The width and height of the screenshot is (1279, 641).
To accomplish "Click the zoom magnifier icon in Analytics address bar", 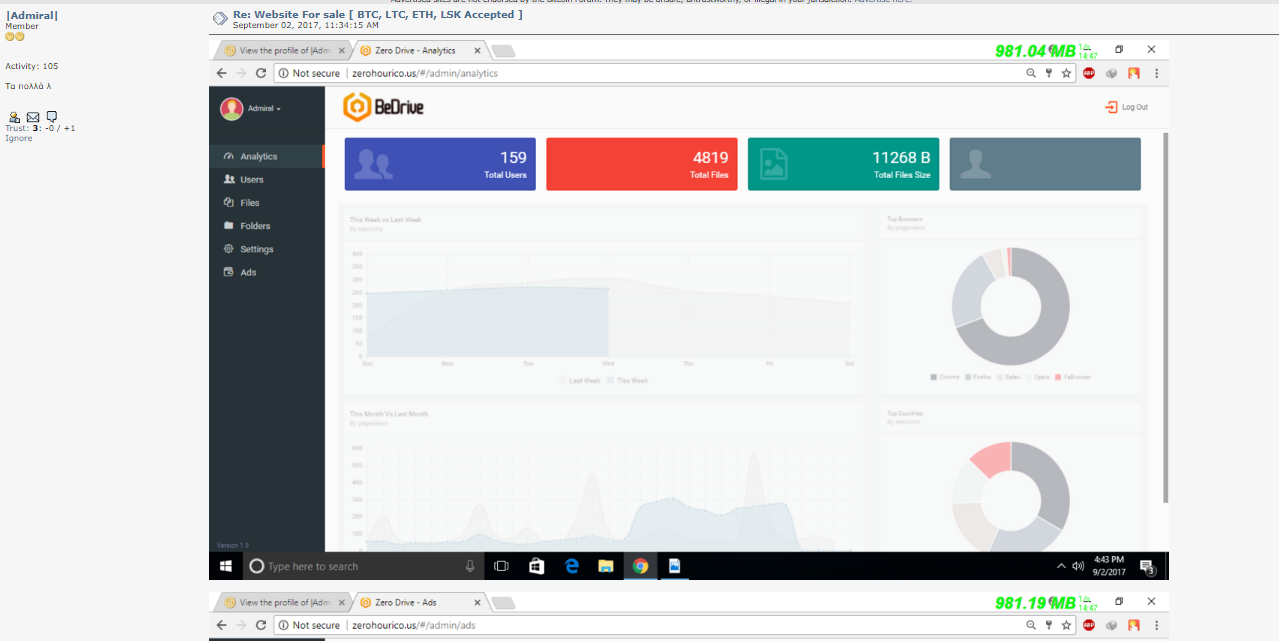I will click(x=1031, y=73).
